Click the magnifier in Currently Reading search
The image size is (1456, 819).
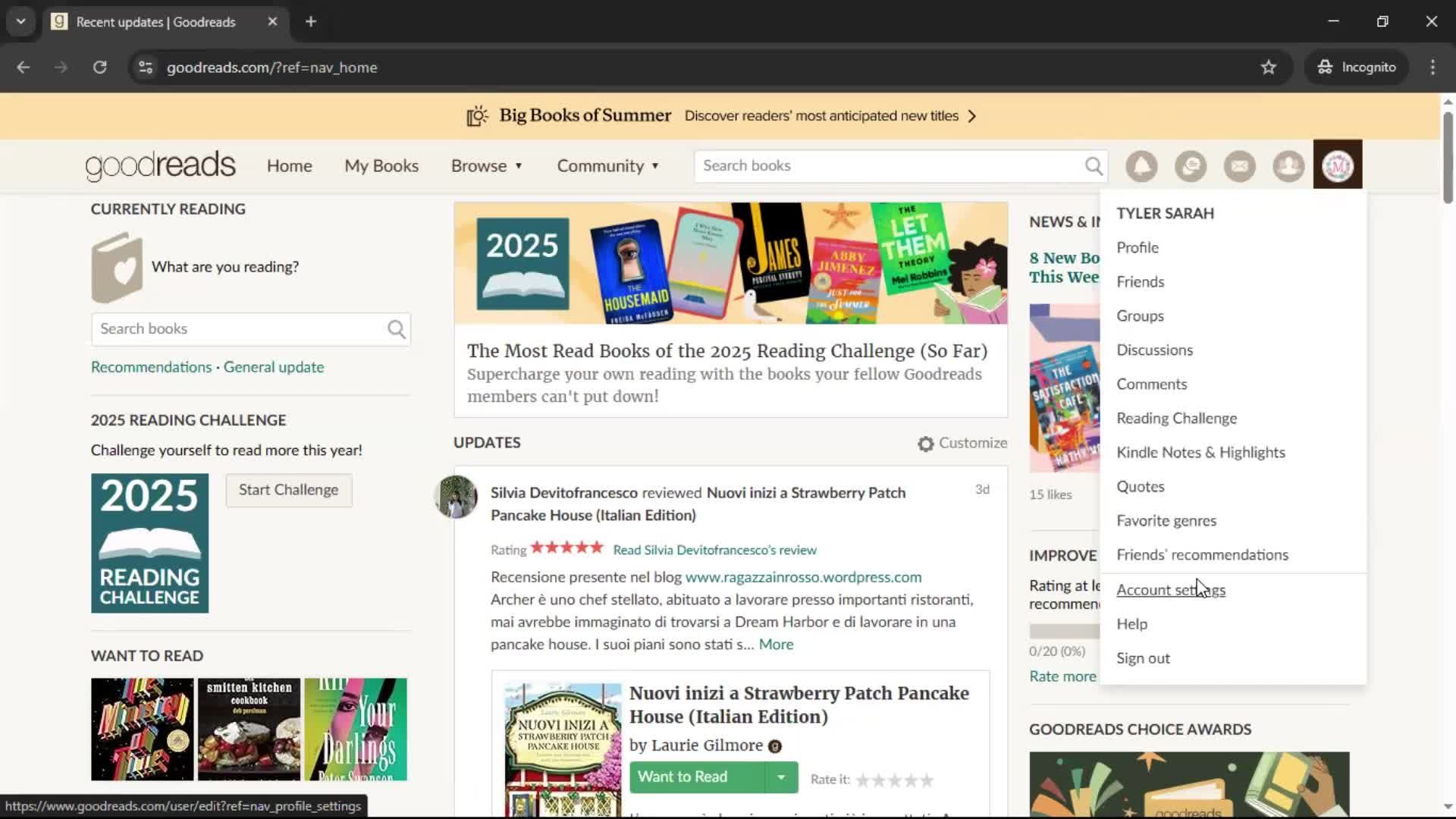click(x=397, y=329)
